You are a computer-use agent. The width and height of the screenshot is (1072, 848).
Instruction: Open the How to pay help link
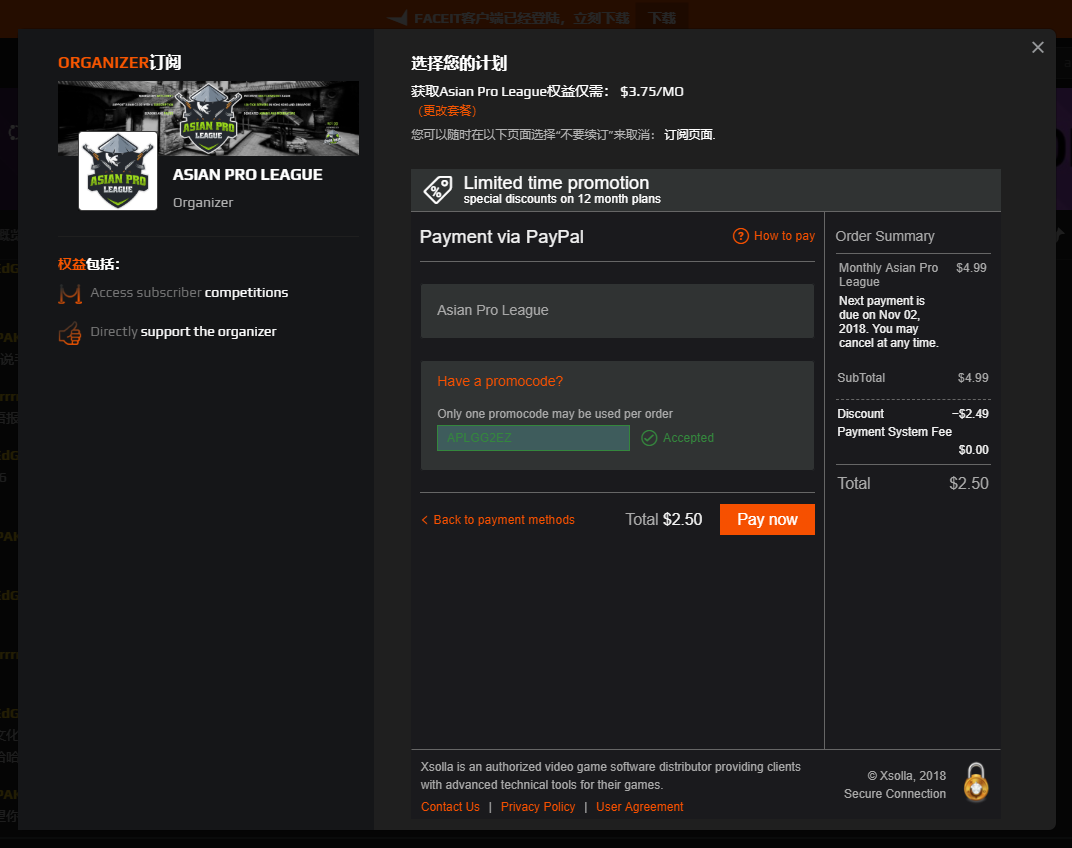point(784,236)
